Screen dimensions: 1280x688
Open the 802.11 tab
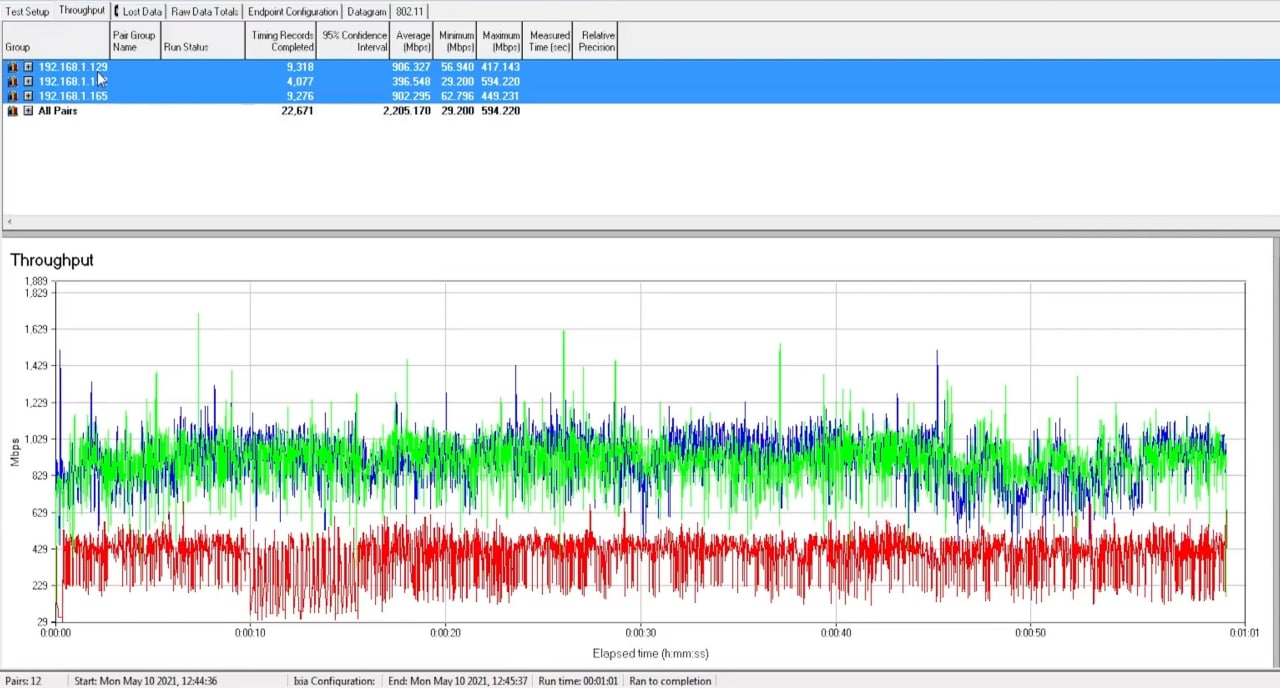tap(410, 12)
